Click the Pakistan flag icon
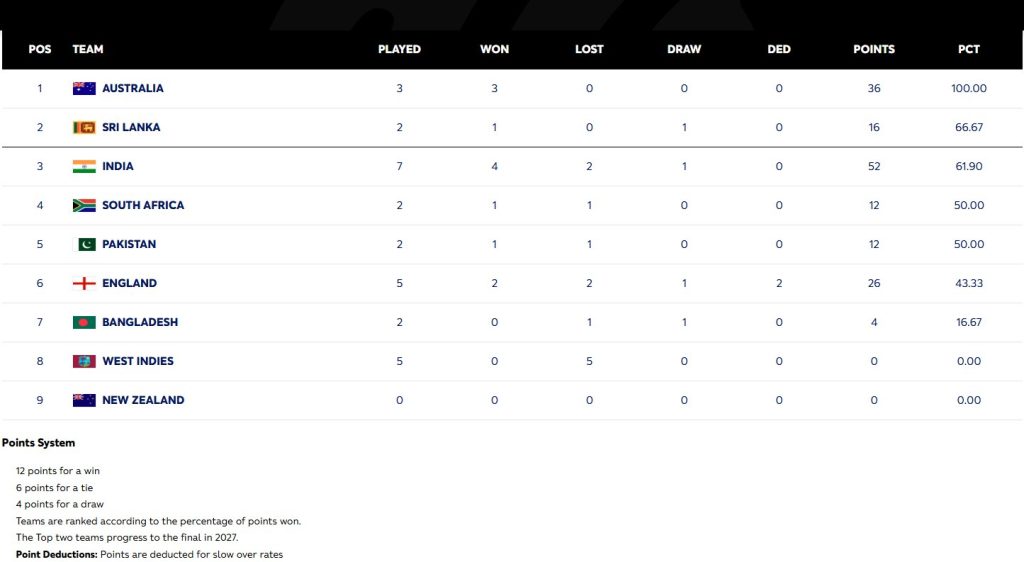Viewport: 1024px width, 562px height. tap(86, 244)
